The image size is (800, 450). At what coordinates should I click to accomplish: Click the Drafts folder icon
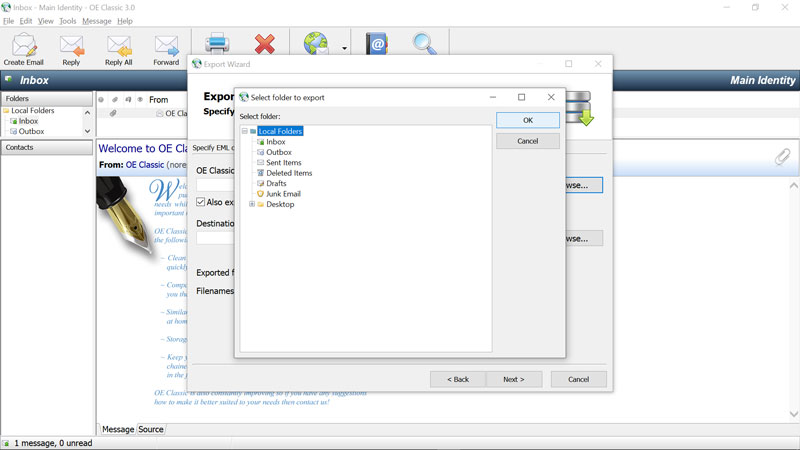point(260,183)
